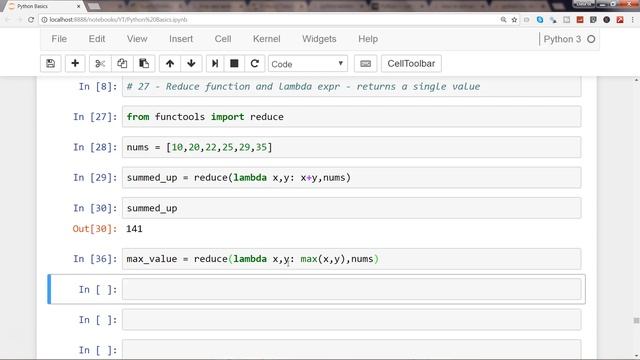Click the In [27] prompt label

[x=95, y=117]
